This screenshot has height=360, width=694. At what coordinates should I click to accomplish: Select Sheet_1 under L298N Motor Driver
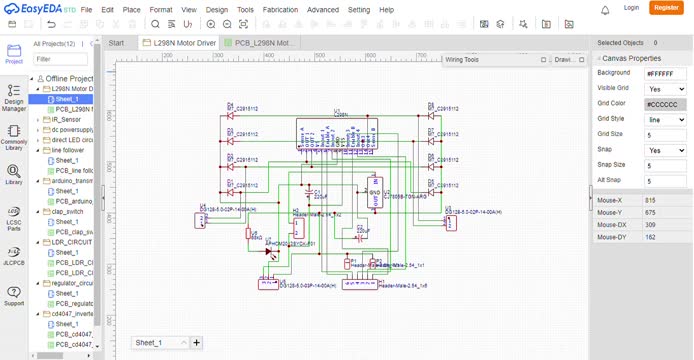click(61, 99)
